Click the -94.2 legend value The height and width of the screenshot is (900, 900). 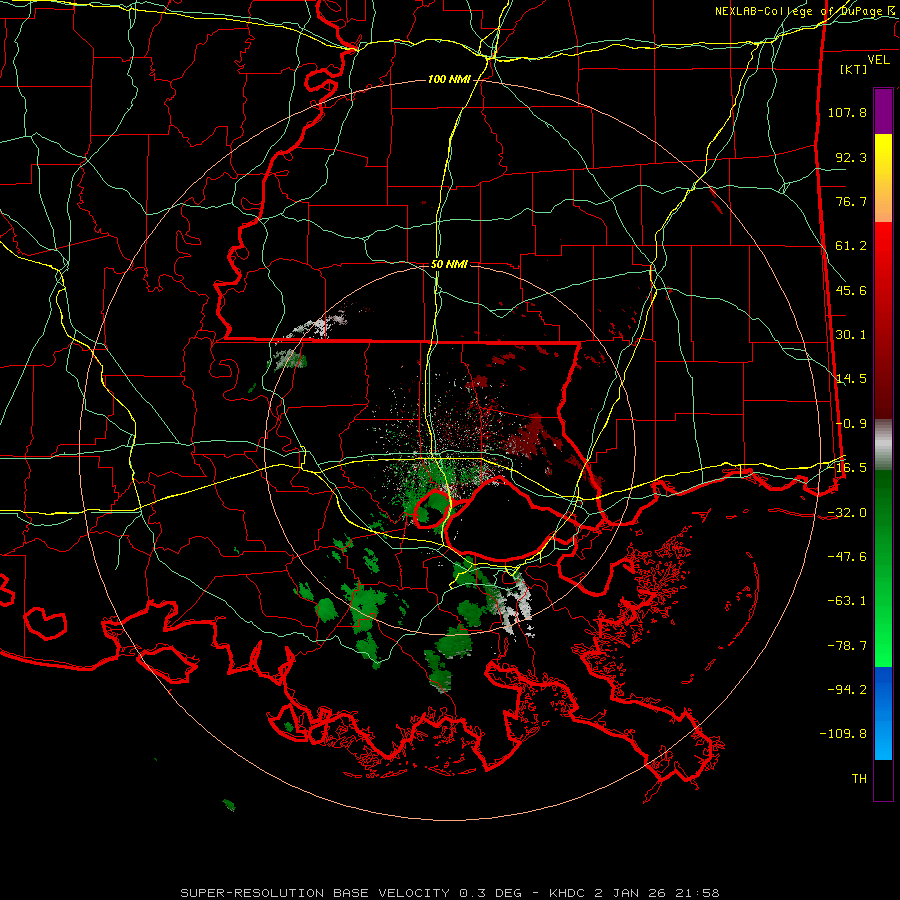pos(847,690)
